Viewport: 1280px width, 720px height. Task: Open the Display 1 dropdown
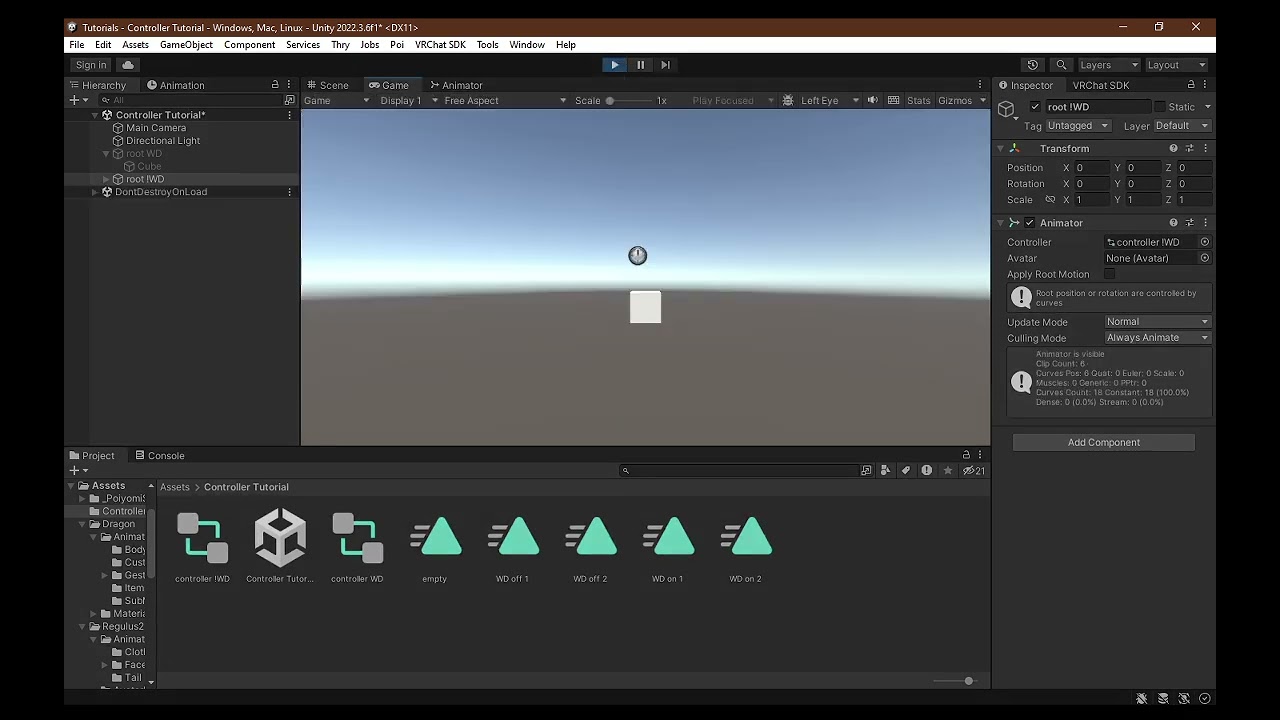[x=408, y=100]
